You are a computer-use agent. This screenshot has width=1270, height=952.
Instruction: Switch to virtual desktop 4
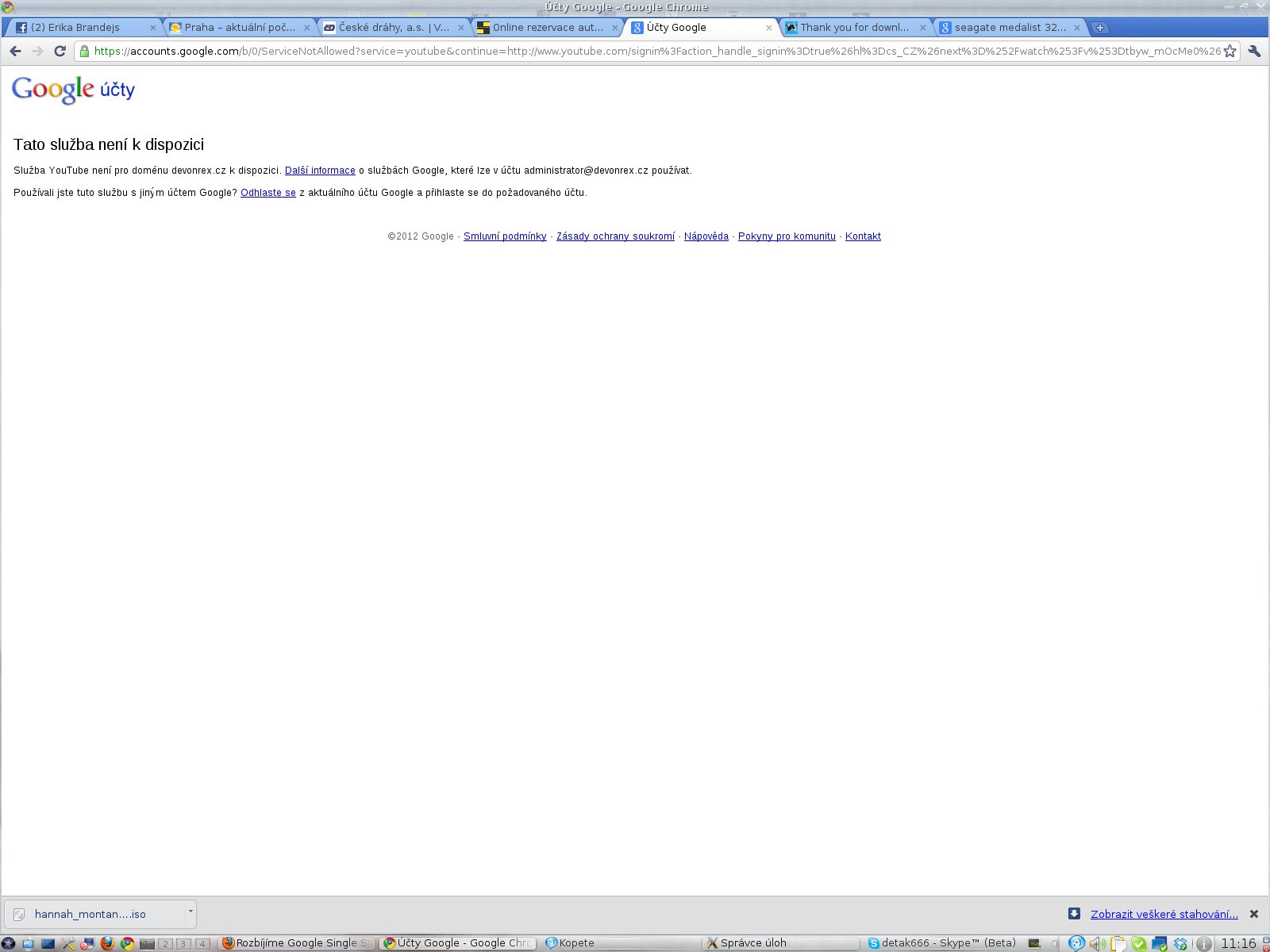(x=202, y=943)
